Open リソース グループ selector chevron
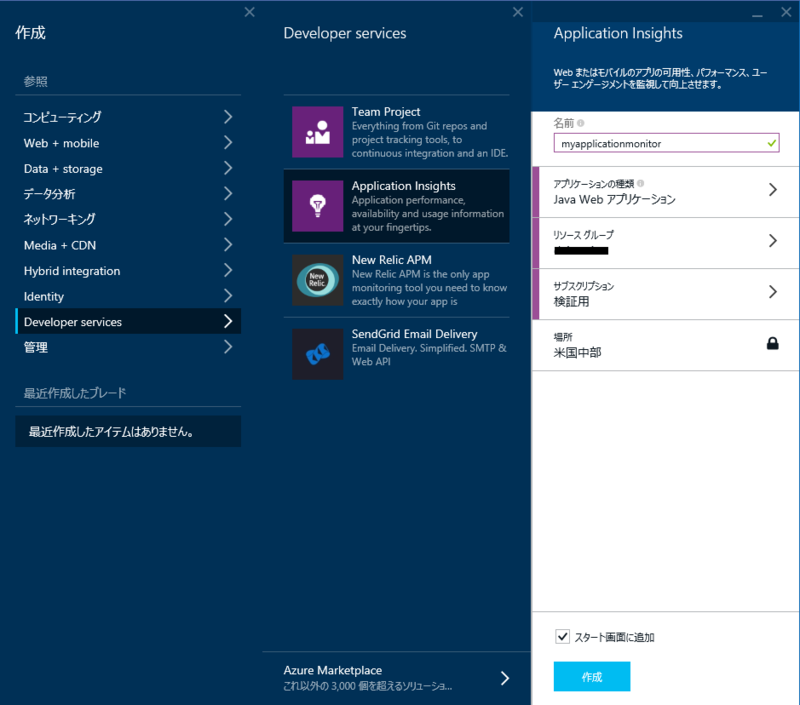This screenshot has width=800, height=705. pyautogui.click(x=772, y=241)
